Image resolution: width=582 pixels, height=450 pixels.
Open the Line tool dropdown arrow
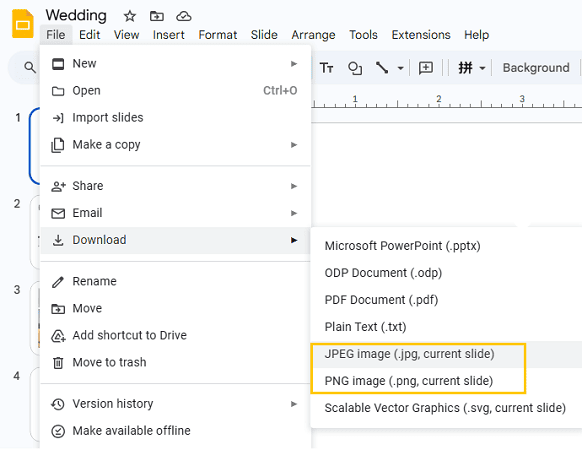(400, 68)
